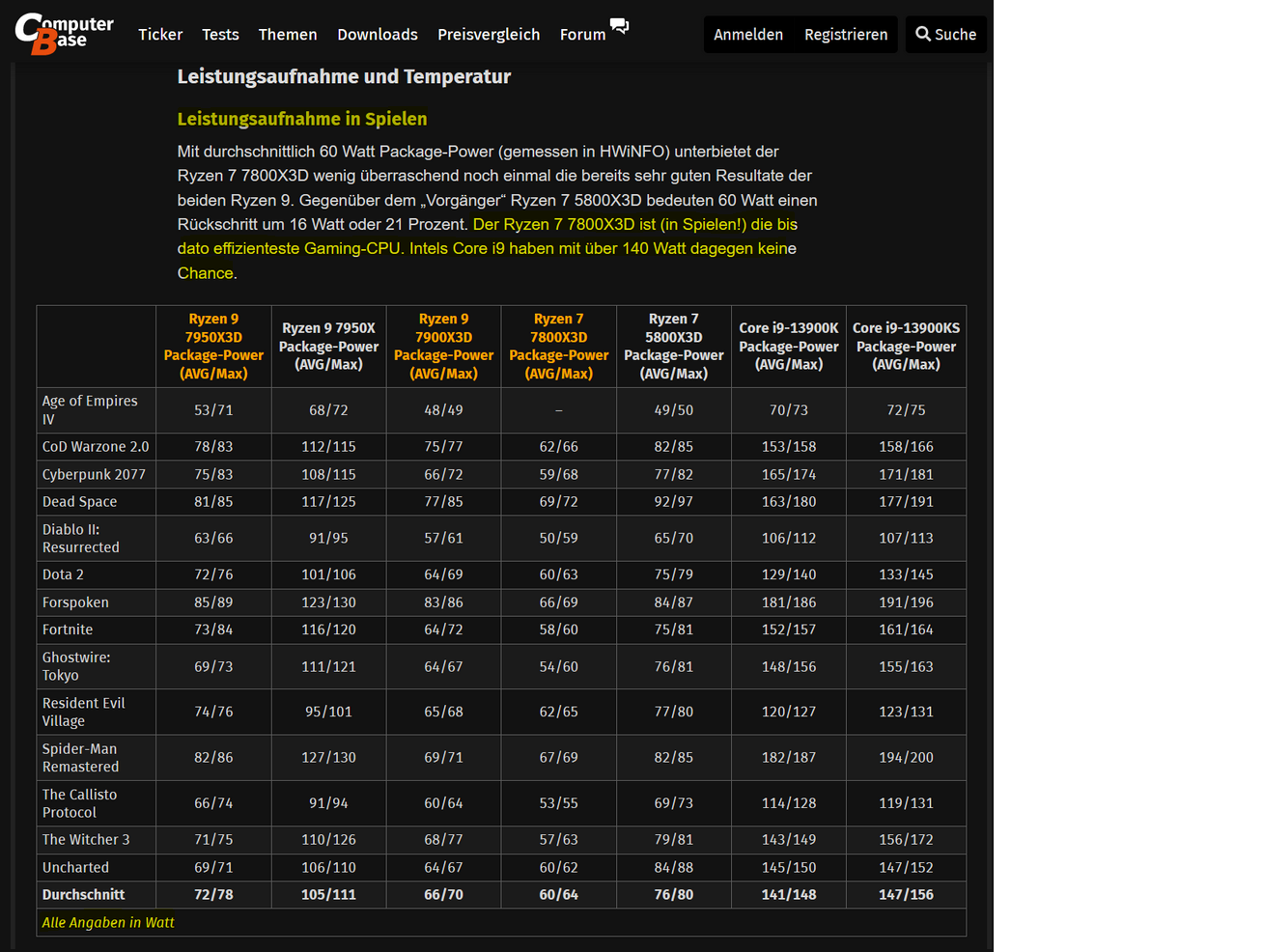The height and width of the screenshot is (952, 1264).
Task: Click the search magnifier icon
Action: pos(923,34)
